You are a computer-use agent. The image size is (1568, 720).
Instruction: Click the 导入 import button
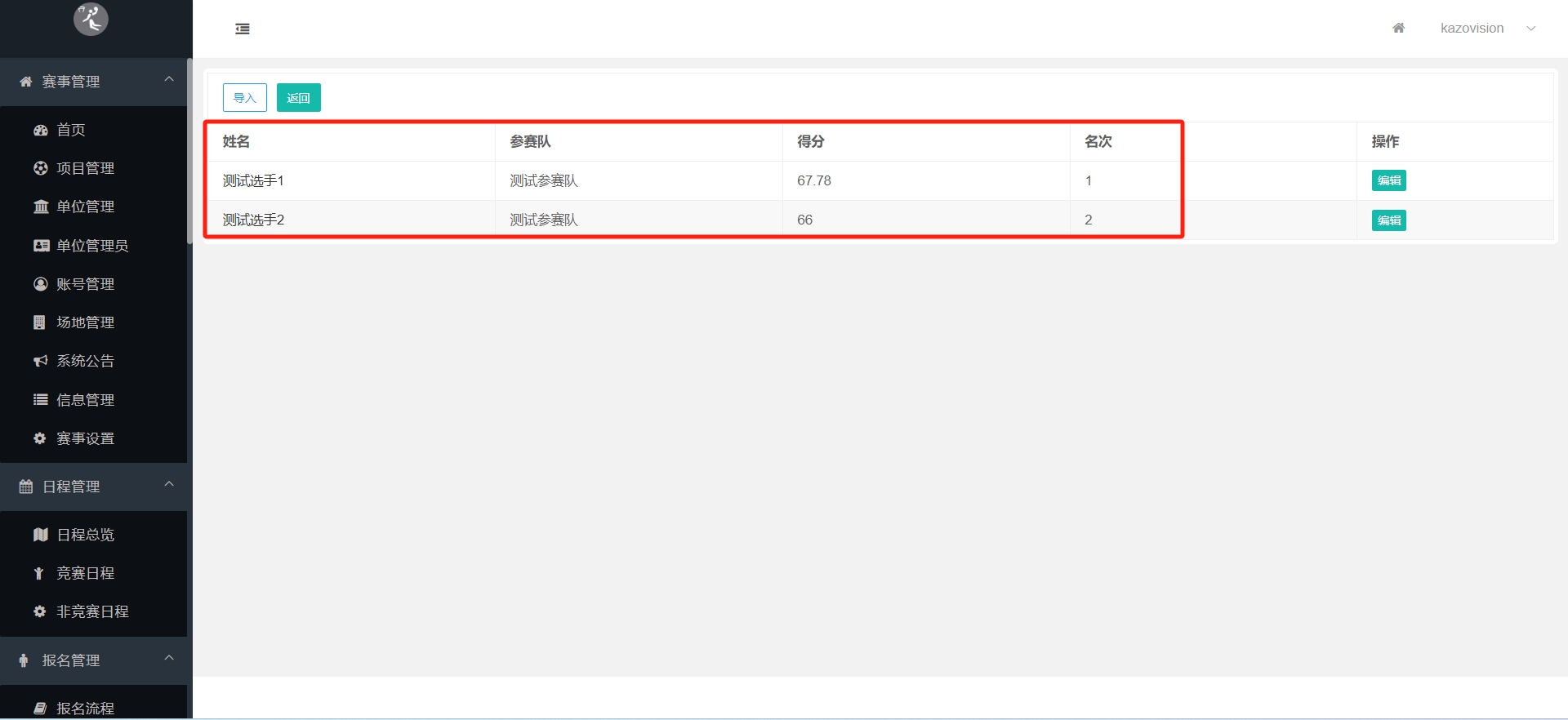[245, 98]
